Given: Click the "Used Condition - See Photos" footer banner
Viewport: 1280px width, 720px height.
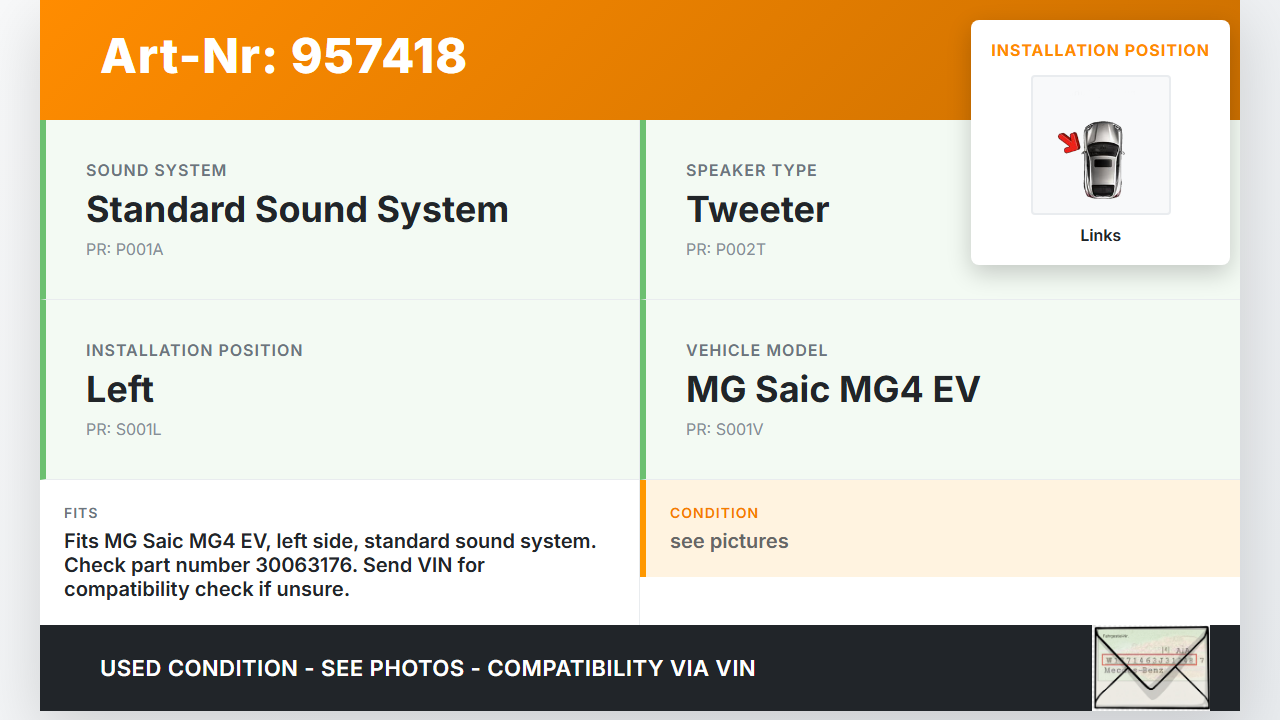Looking at the screenshot, I should [x=427, y=668].
